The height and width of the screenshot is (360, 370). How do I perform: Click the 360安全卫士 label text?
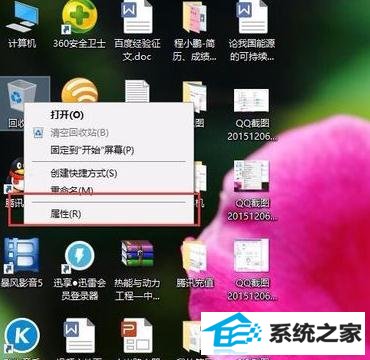79,43
